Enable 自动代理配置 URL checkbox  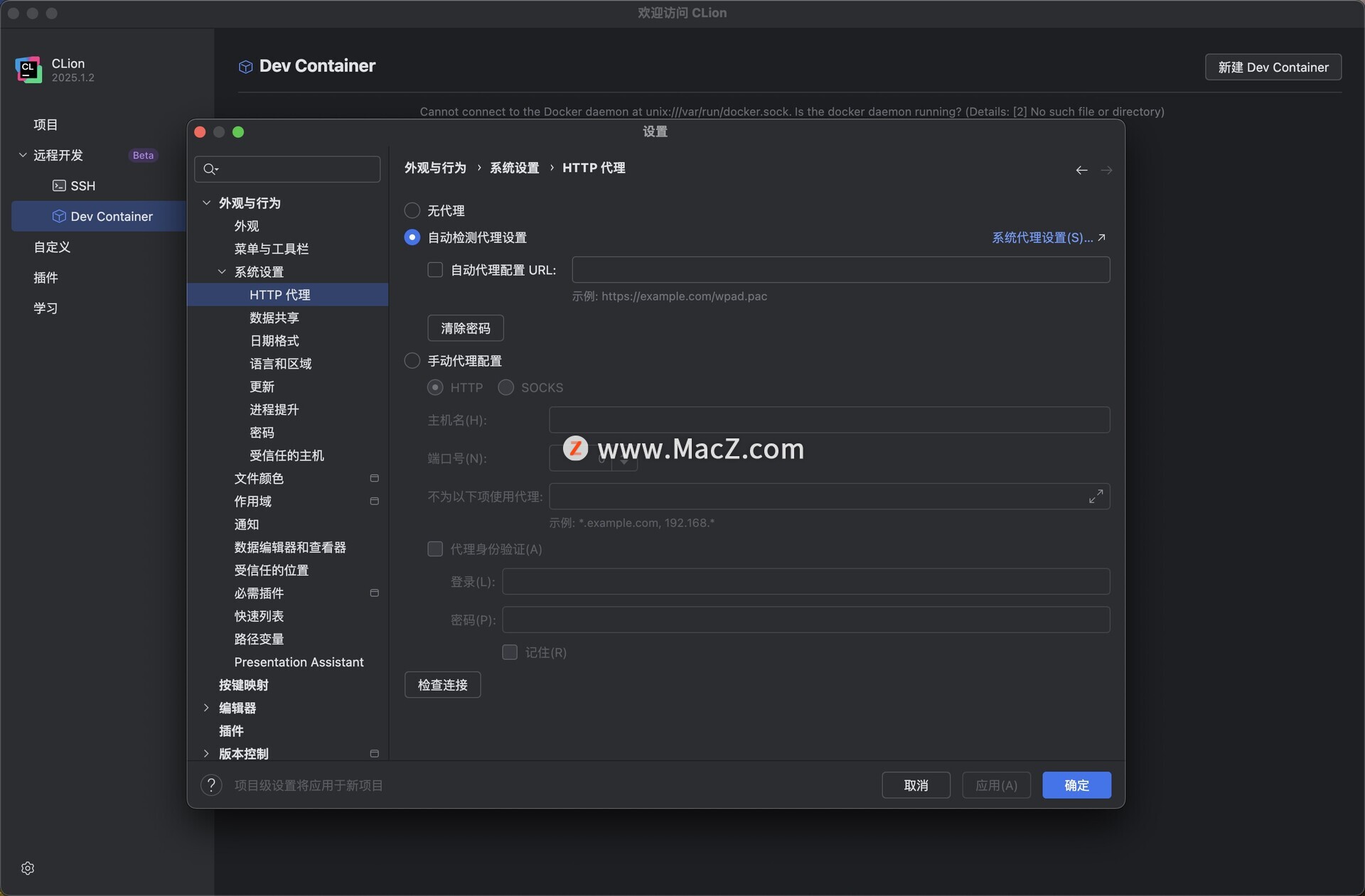pyautogui.click(x=435, y=270)
